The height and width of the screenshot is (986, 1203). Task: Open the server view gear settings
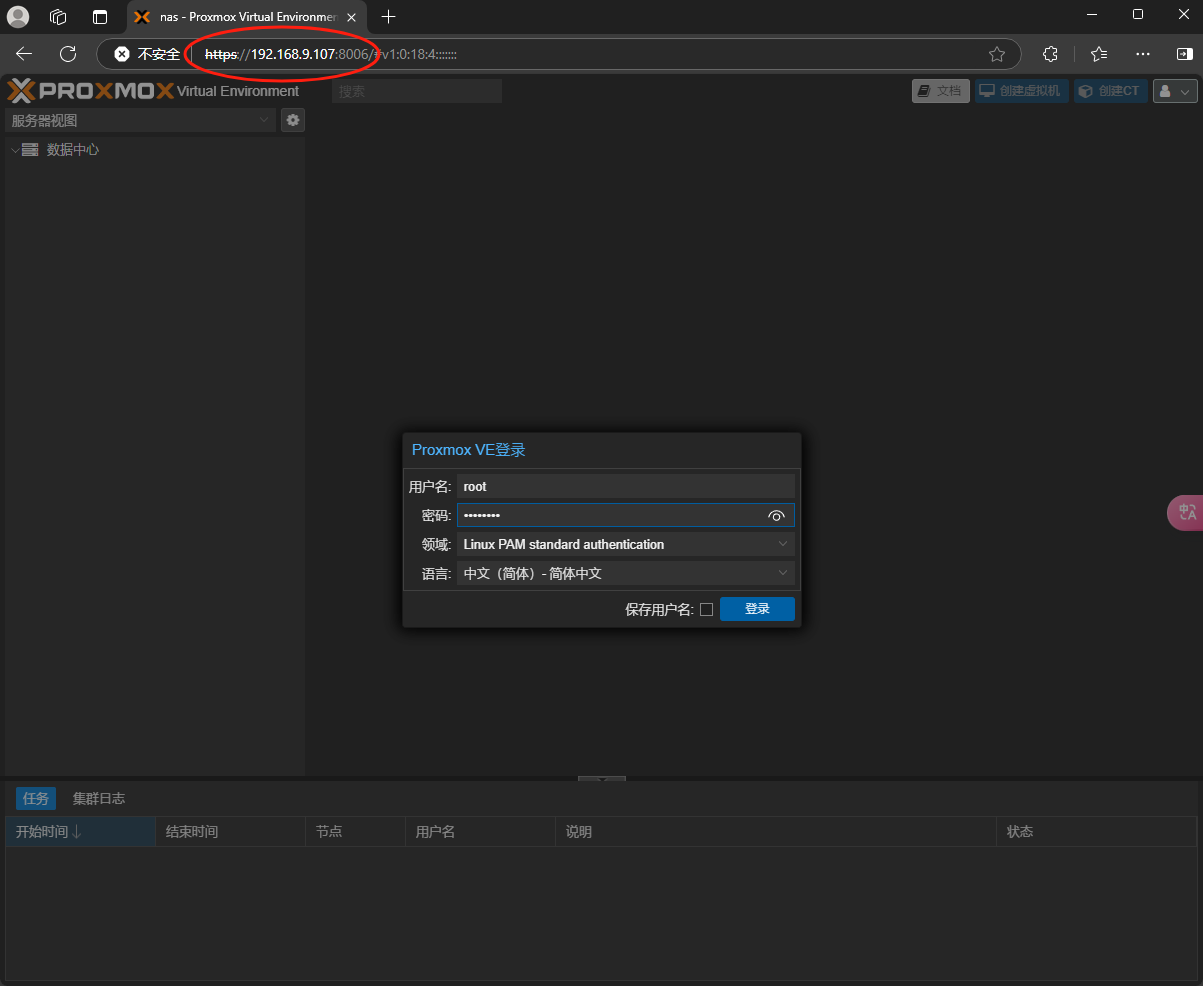pyautogui.click(x=293, y=120)
